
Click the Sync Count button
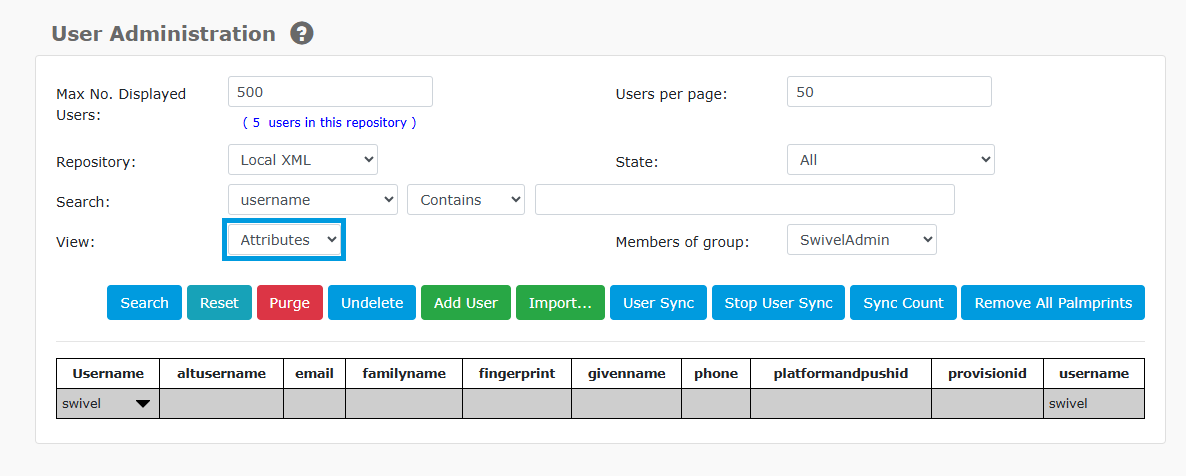pyautogui.click(x=903, y=303)
